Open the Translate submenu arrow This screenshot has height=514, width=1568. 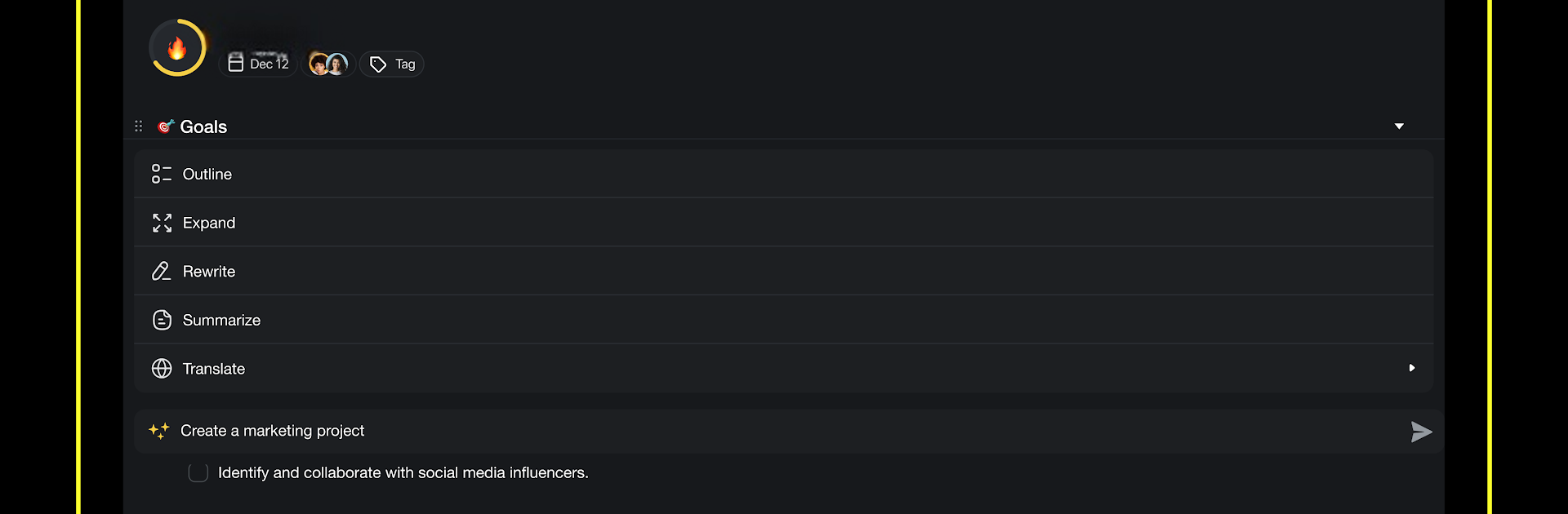(1412, 368)
